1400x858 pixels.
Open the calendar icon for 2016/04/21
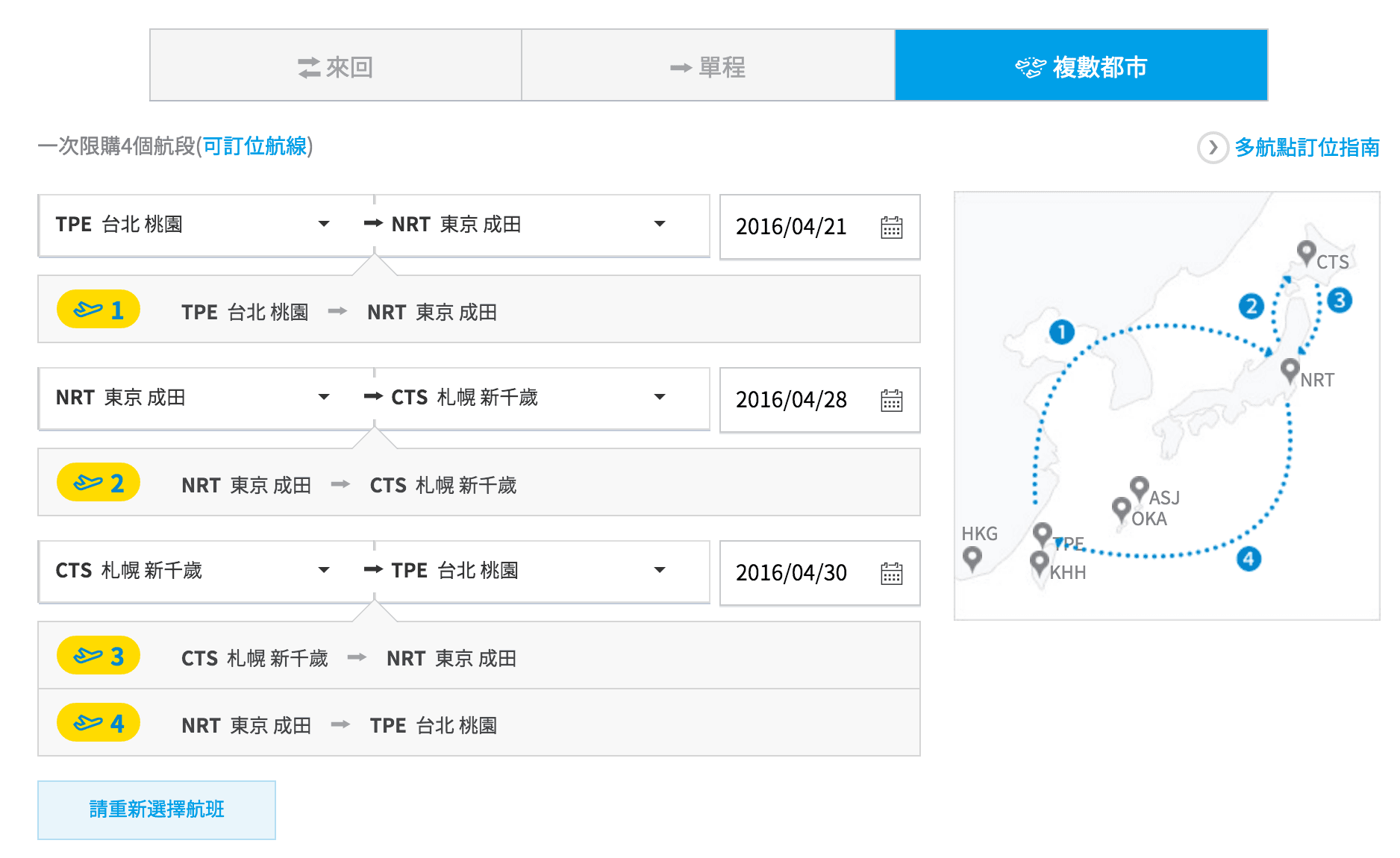(892, 227)
